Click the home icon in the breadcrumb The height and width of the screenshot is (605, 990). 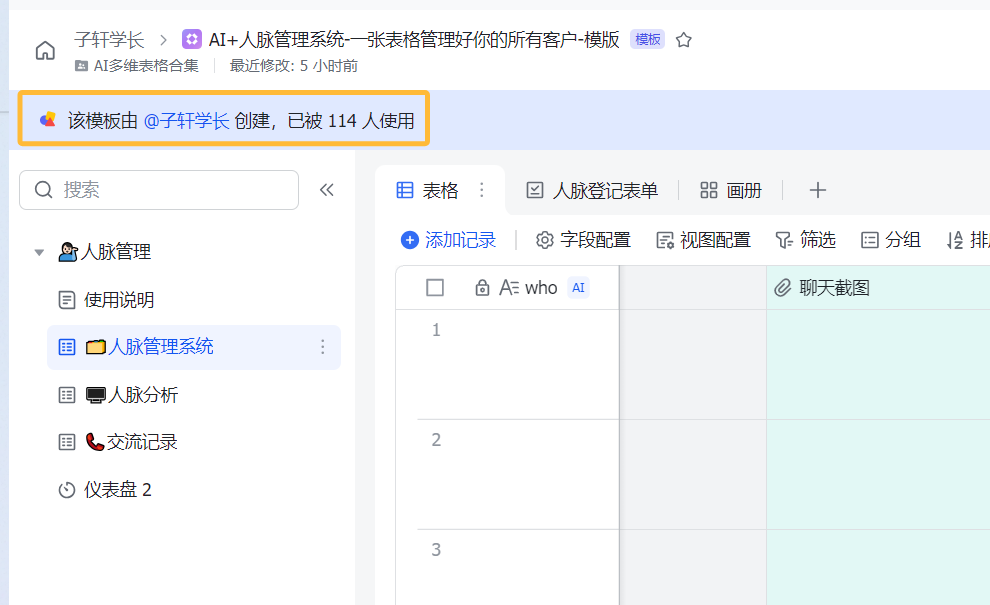[x=45, y=51]
